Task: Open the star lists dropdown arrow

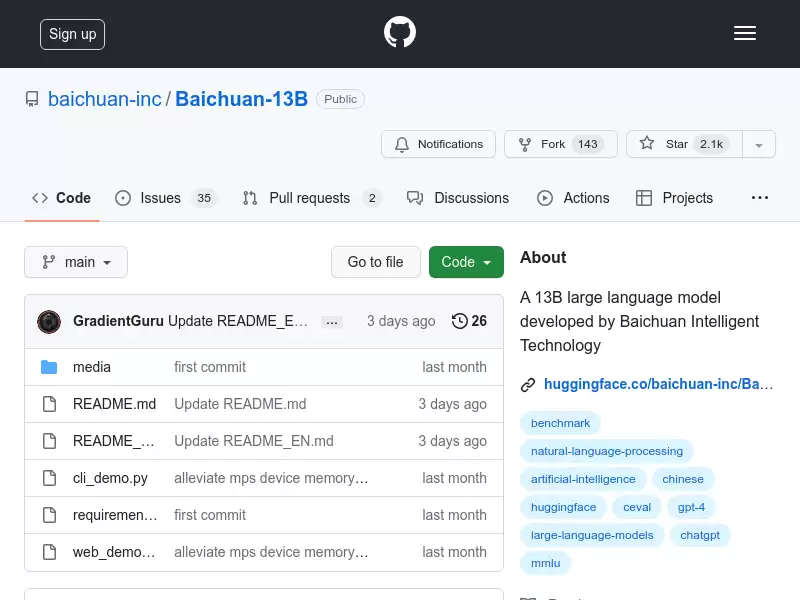Action: pyautogui.click(x=759, y=144)
